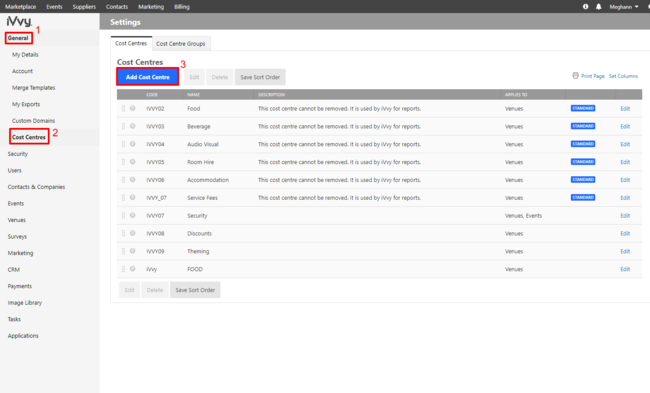The height and width of the screenshot is (393, 650).
Task: Grab the drag handle for Theming row
Action: point(123,251)
